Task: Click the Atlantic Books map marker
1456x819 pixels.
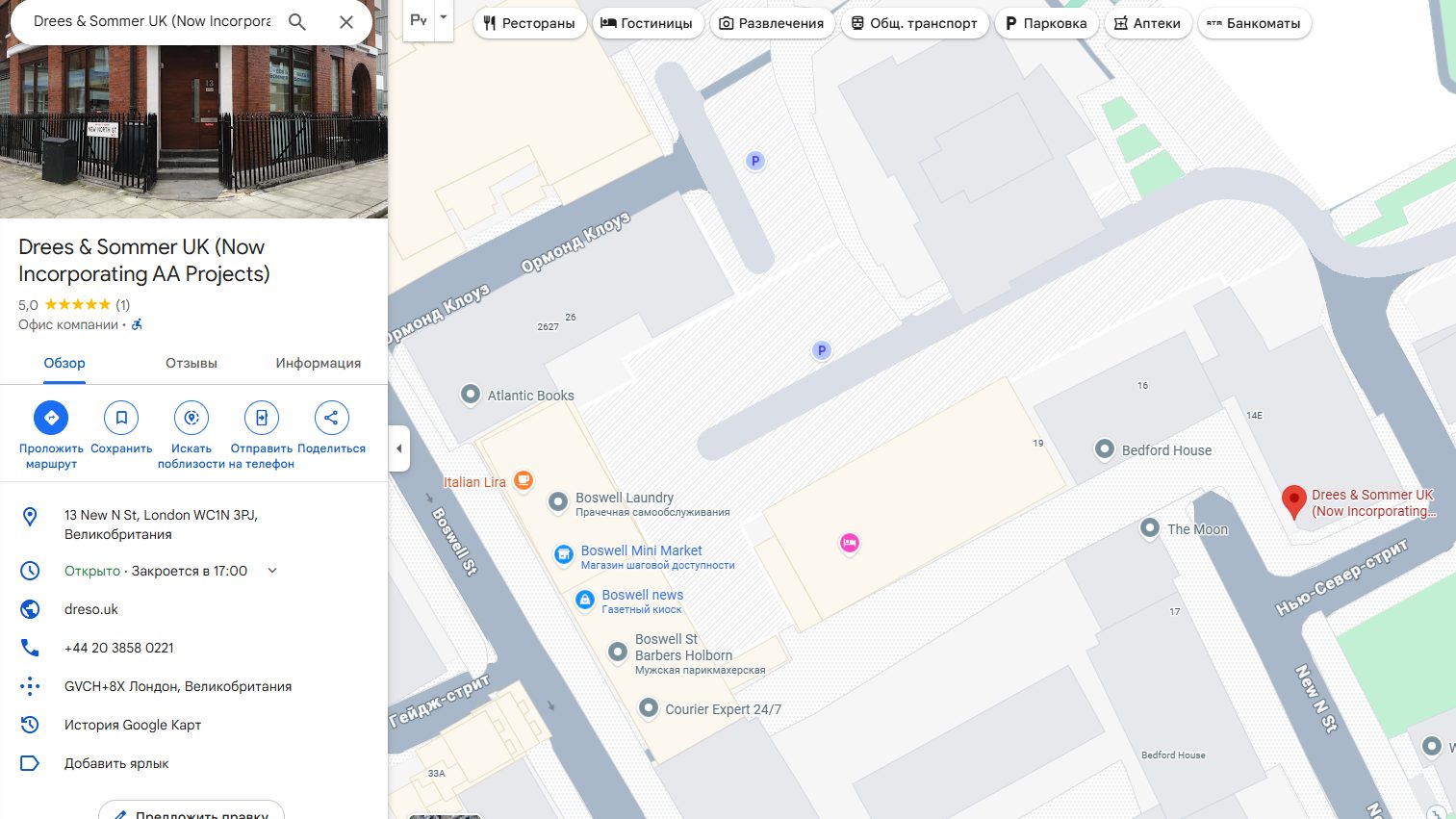Action: click(x=471, y=394)
